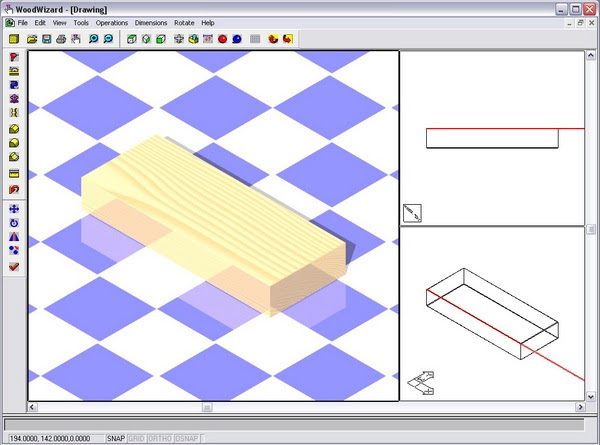Toggle OSNAP mode in status bar
600x445 pixels.
(x=187, y=438)
